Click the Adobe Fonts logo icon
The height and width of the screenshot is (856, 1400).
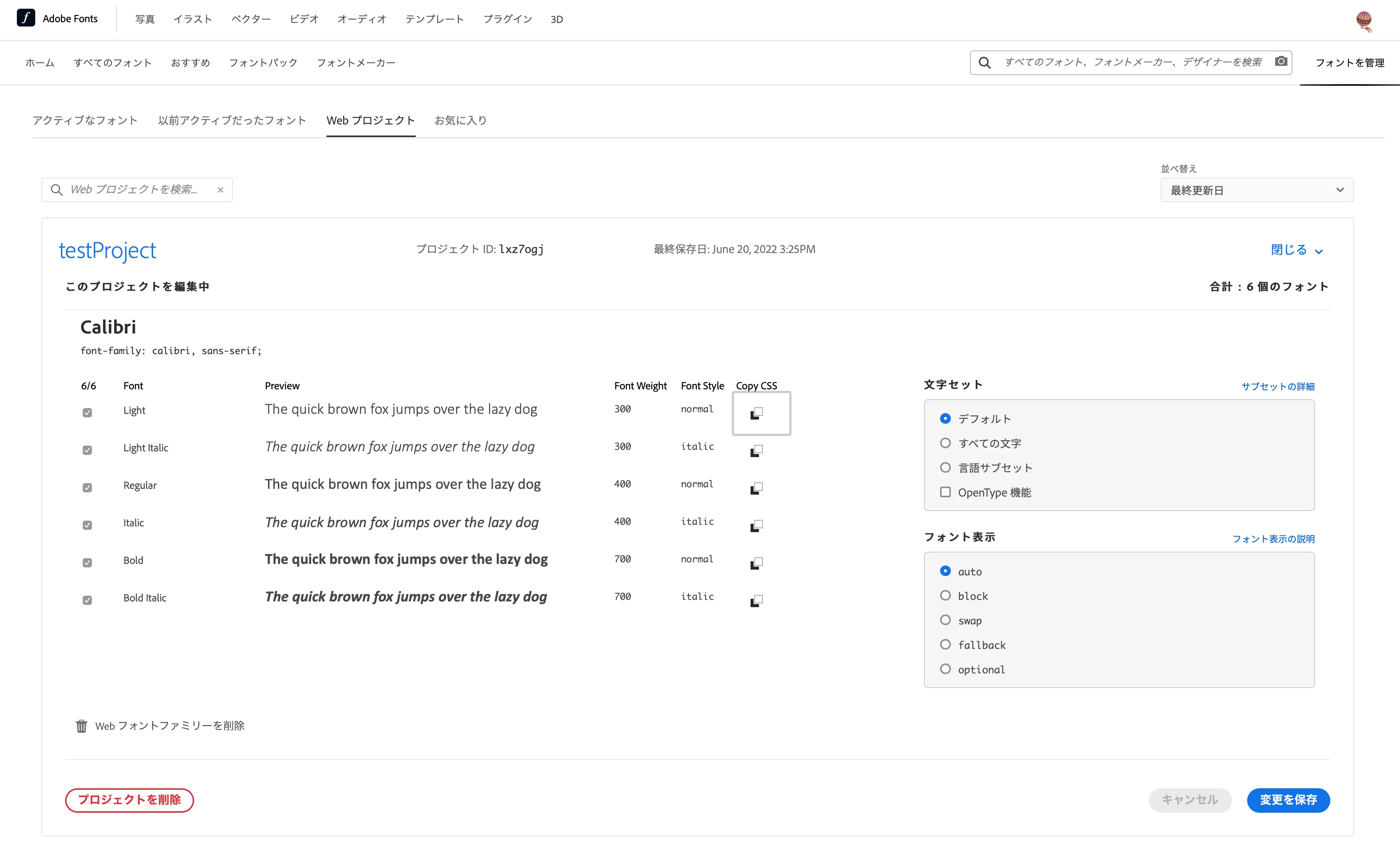[x=26, y=18]
